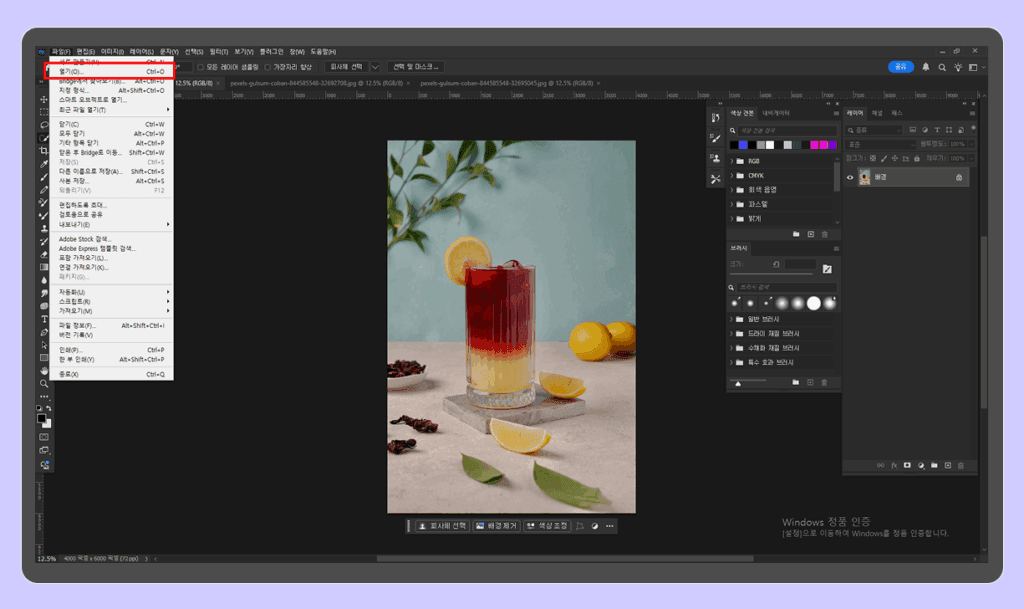Select the Move tool

click(x=44, y=99)
